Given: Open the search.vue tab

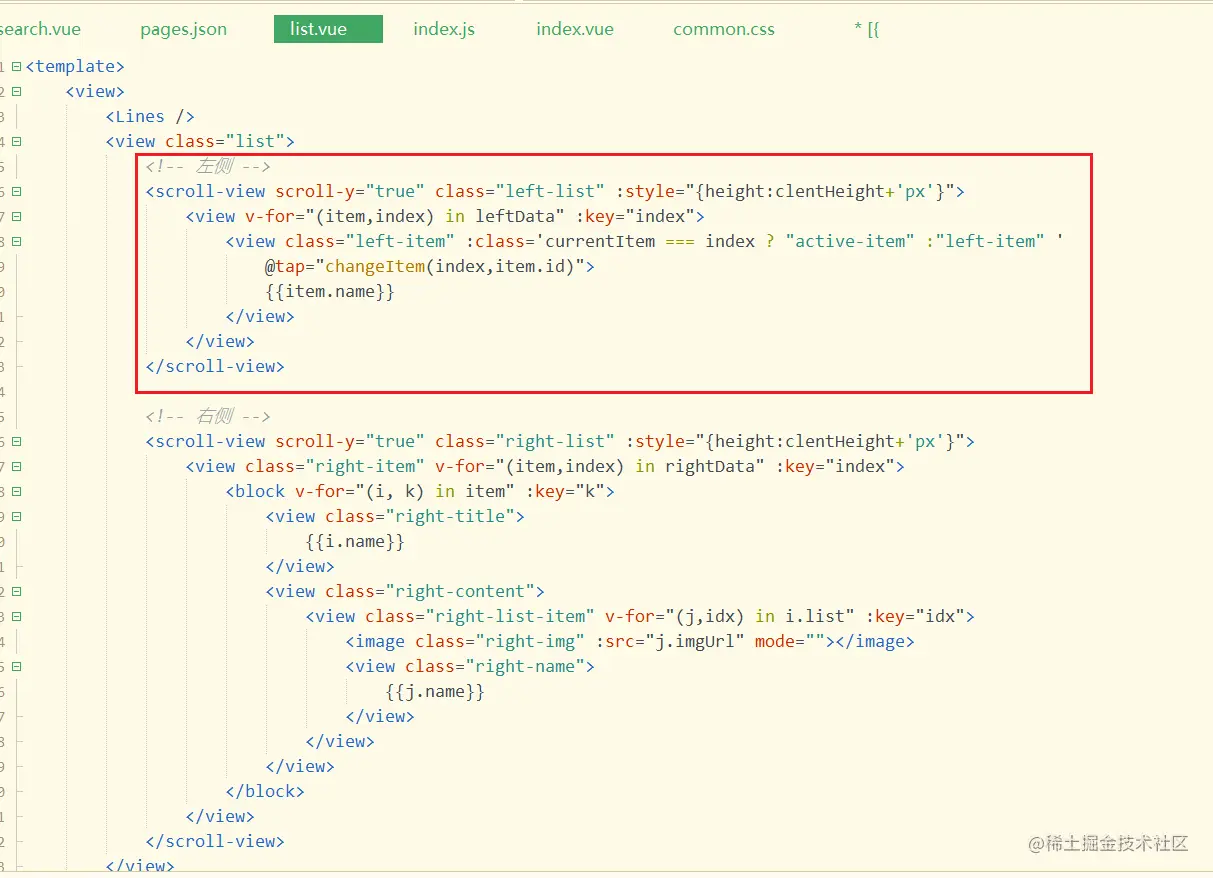Looking at the screenshot, I should coord(40,29).
